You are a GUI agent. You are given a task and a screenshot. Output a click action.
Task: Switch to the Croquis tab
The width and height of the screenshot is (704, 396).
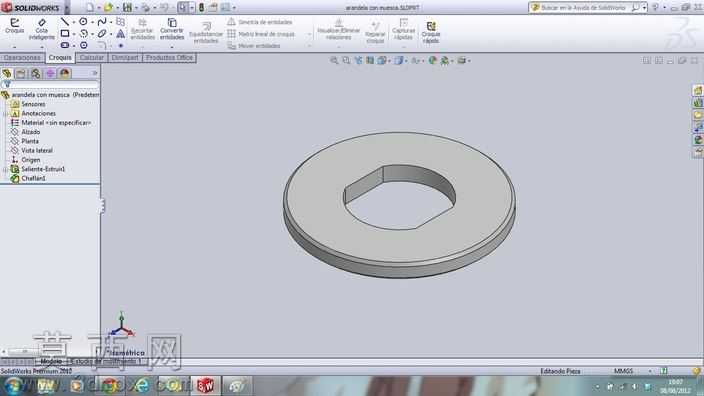[60, 57]
